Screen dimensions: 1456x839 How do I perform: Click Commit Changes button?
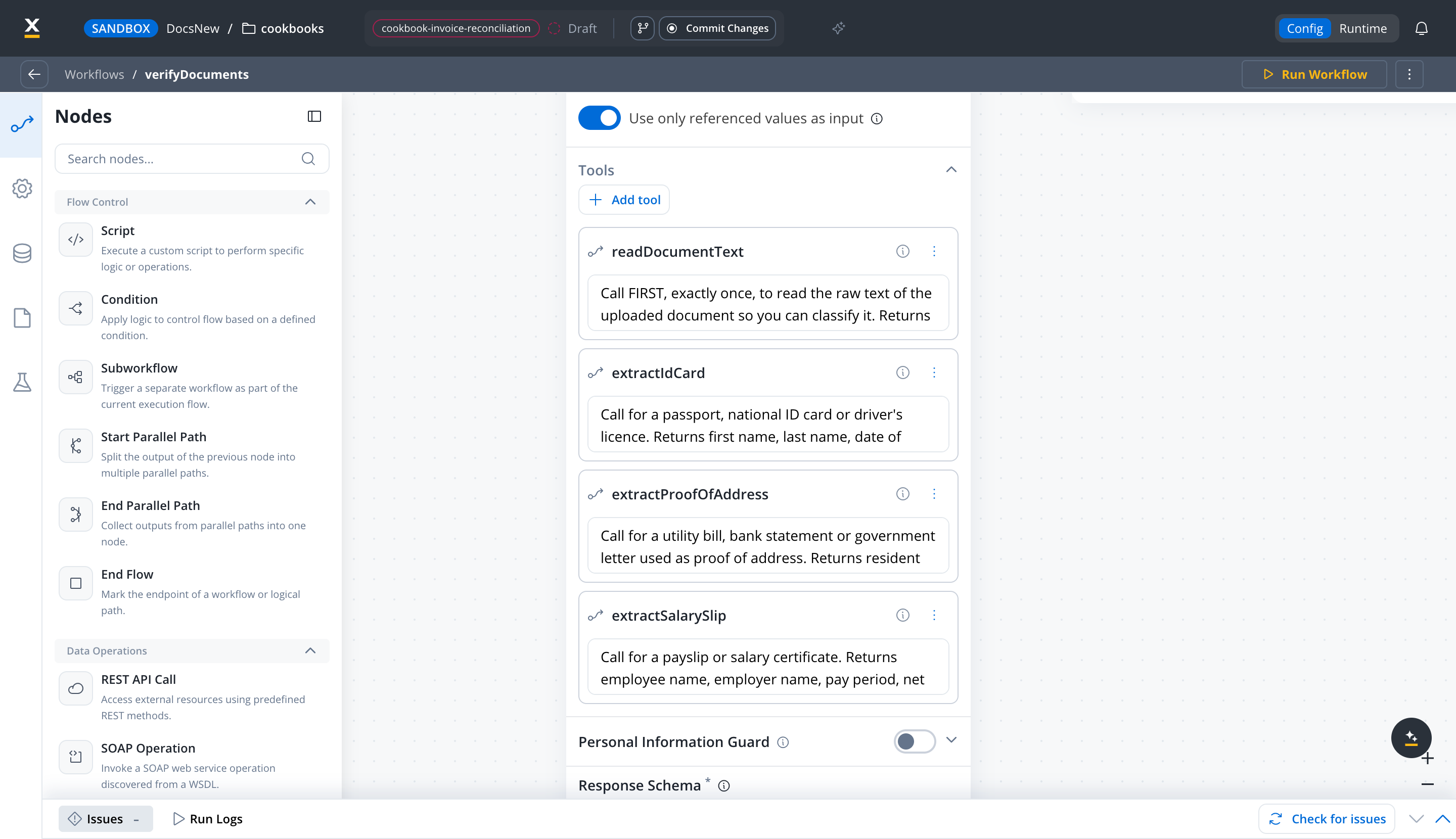click(717, 28)
